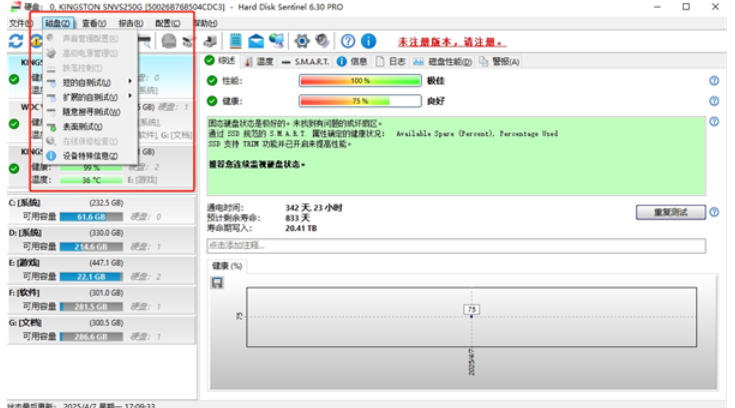Screen dimensions: 735x408
Task: Open 短的自测试 submenu
Action: coord(85,82)
